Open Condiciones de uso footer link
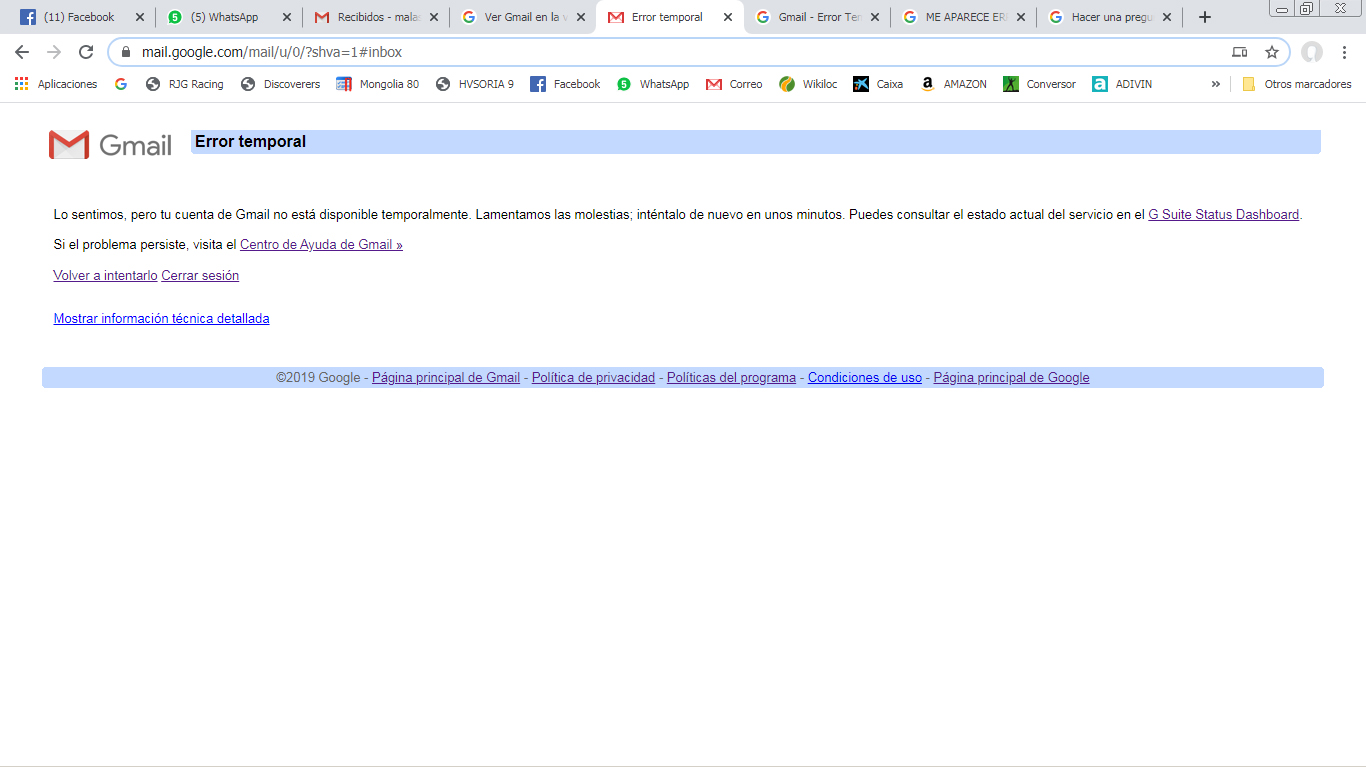Screen dimensions: 1366x768 865,377
